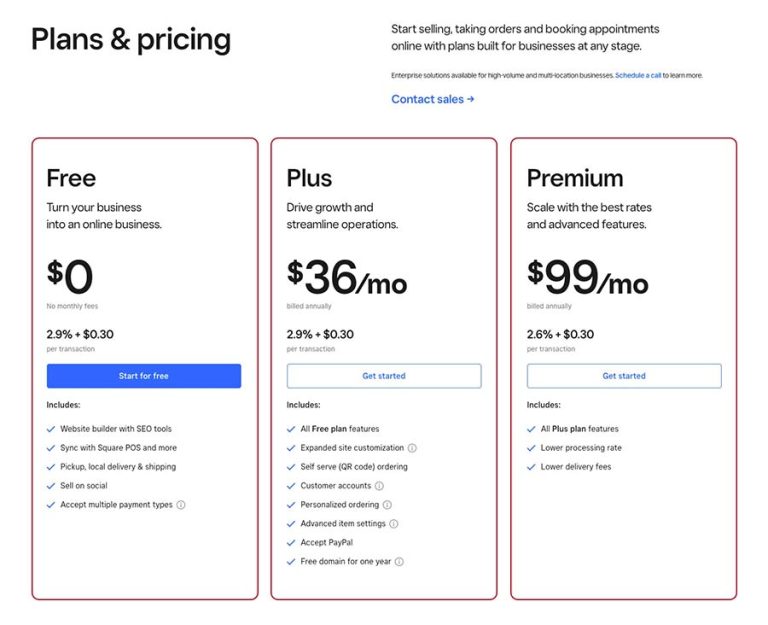Show info for Personalized ordering
This screenshot has width=768, height=625.
coord(387,505)
